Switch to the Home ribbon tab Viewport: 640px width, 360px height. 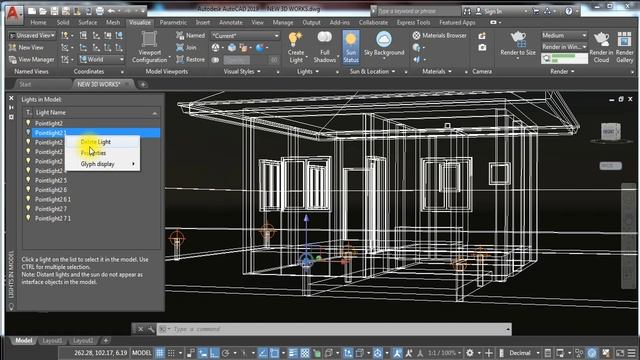(38, 22)
